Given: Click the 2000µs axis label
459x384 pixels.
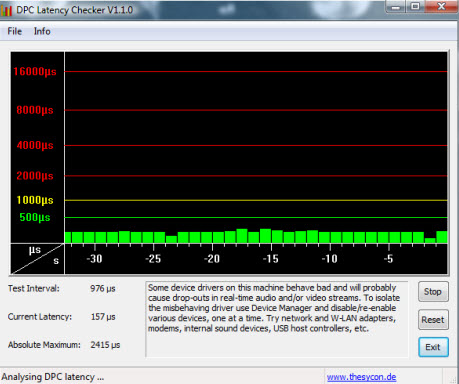Looking at the screenshot, I should point(35,175).
